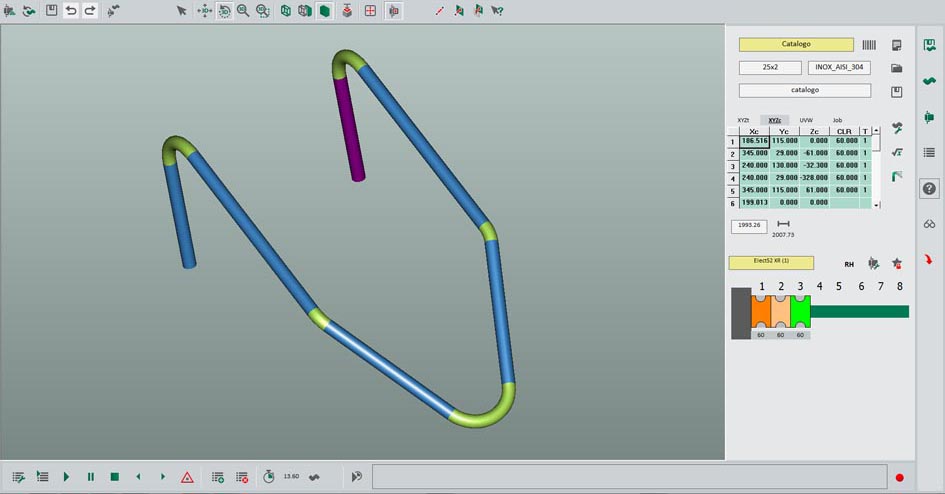Screen dimensions: 945x494
Task: Toggle the RH bending direction
Action: [x=849, y=264]
